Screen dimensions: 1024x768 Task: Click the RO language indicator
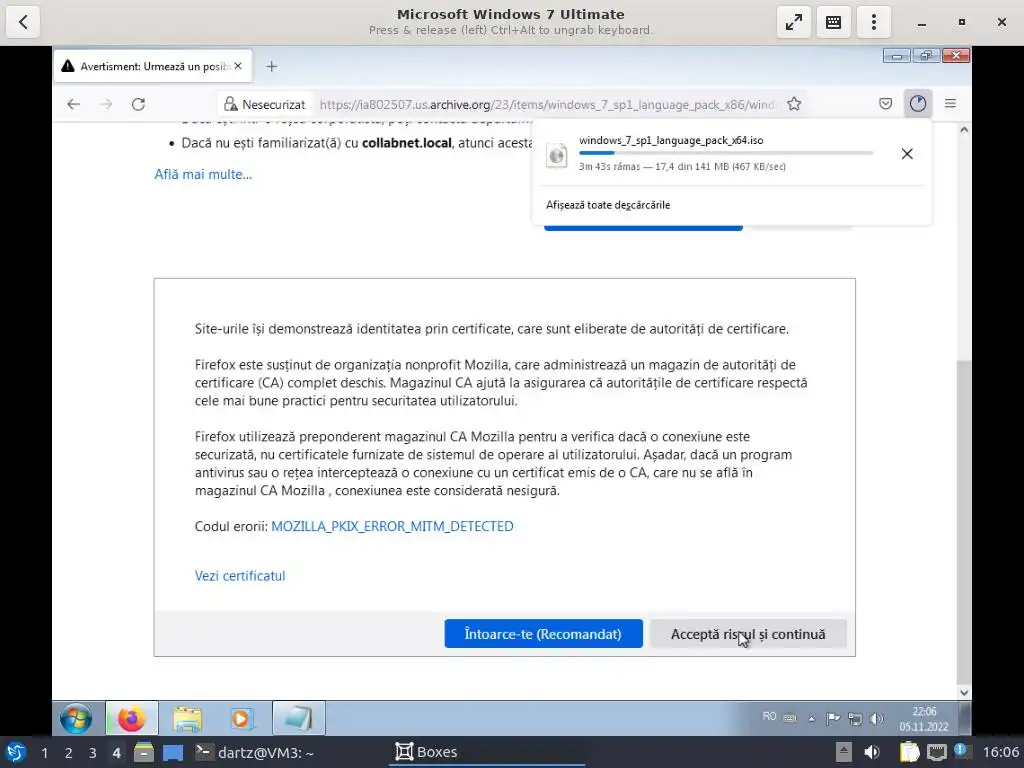click(x=769, y=716)
